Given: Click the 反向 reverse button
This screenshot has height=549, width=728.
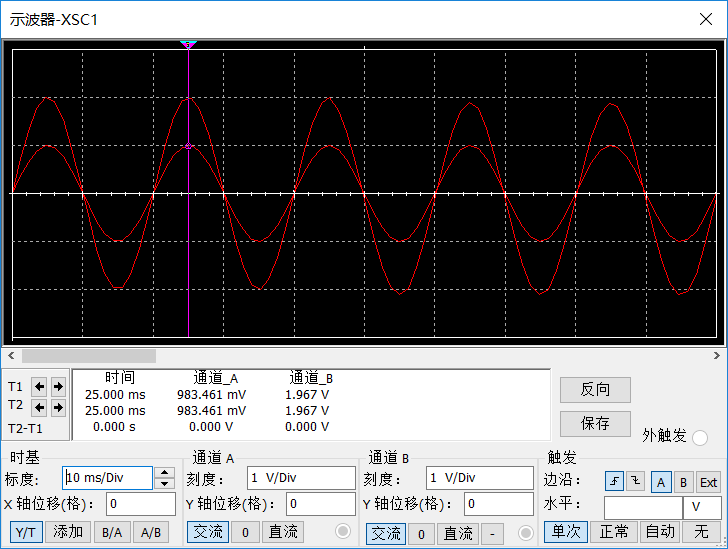Looking at the screenshot, I should point(595,390).
